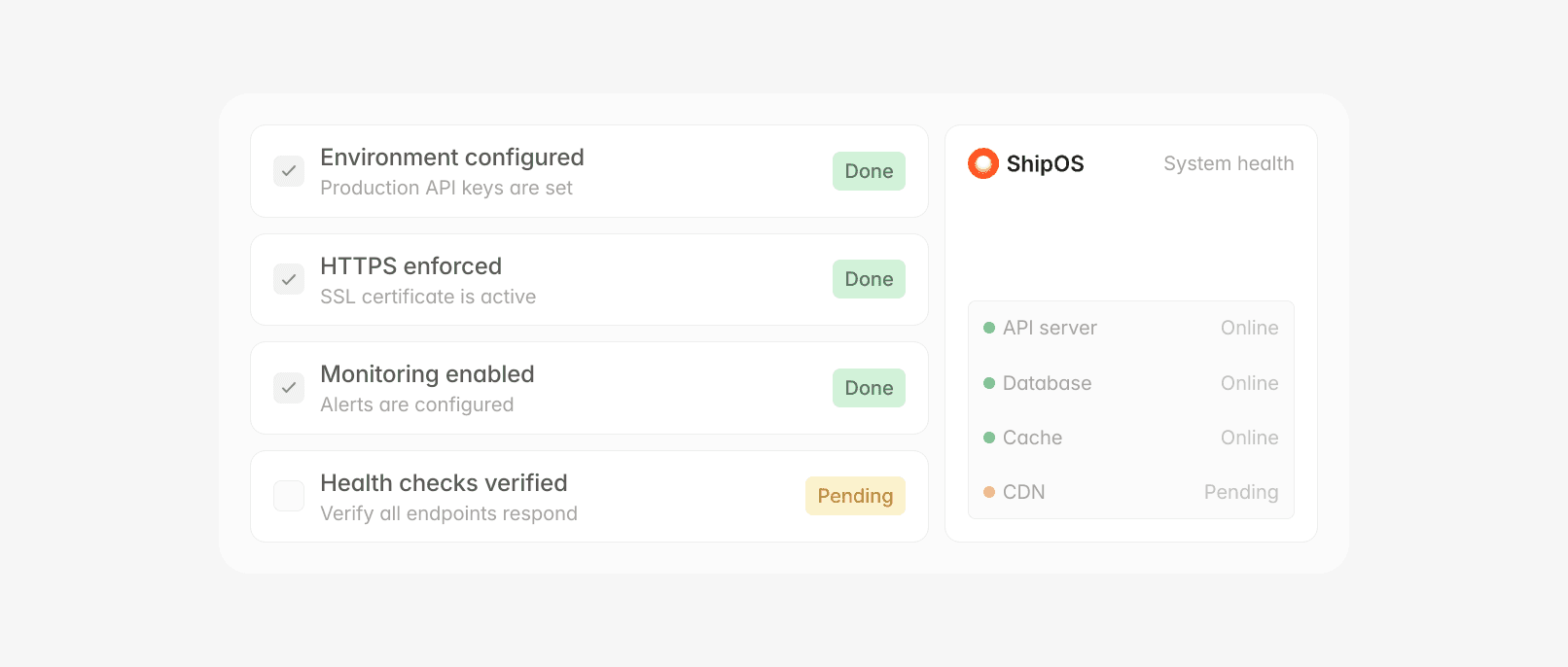Screen dimensions: 1568x667
Task: Click the Cache row label
Action: click(1032, 438)
